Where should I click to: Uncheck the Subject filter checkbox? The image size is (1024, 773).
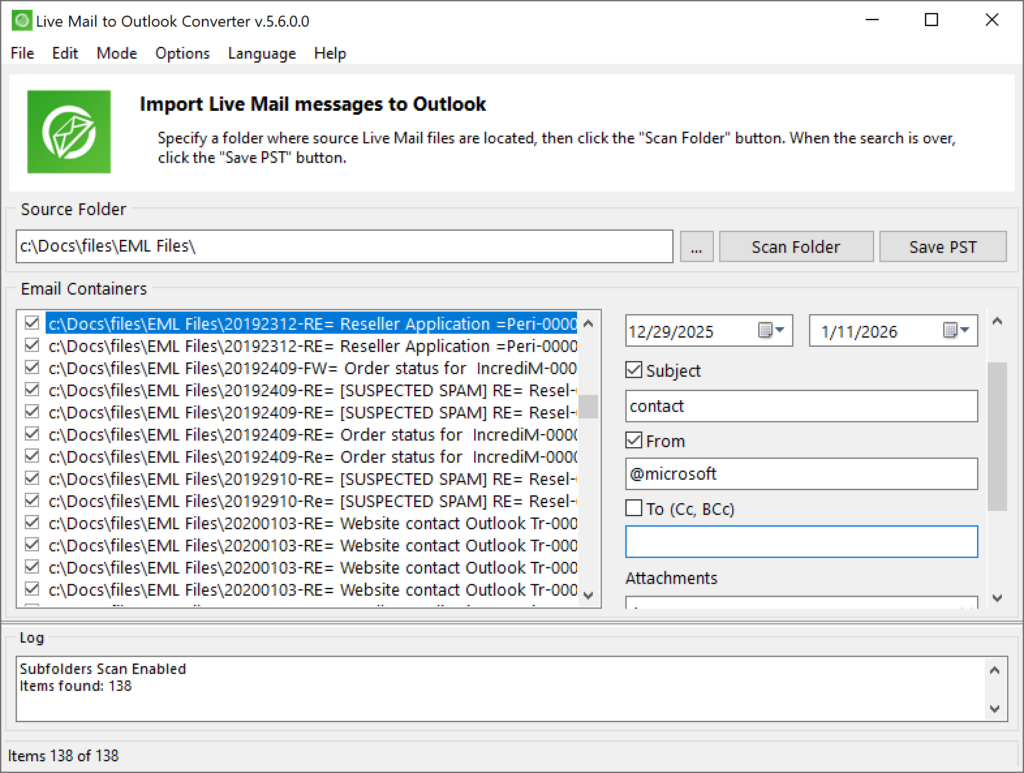coord(634,371)
